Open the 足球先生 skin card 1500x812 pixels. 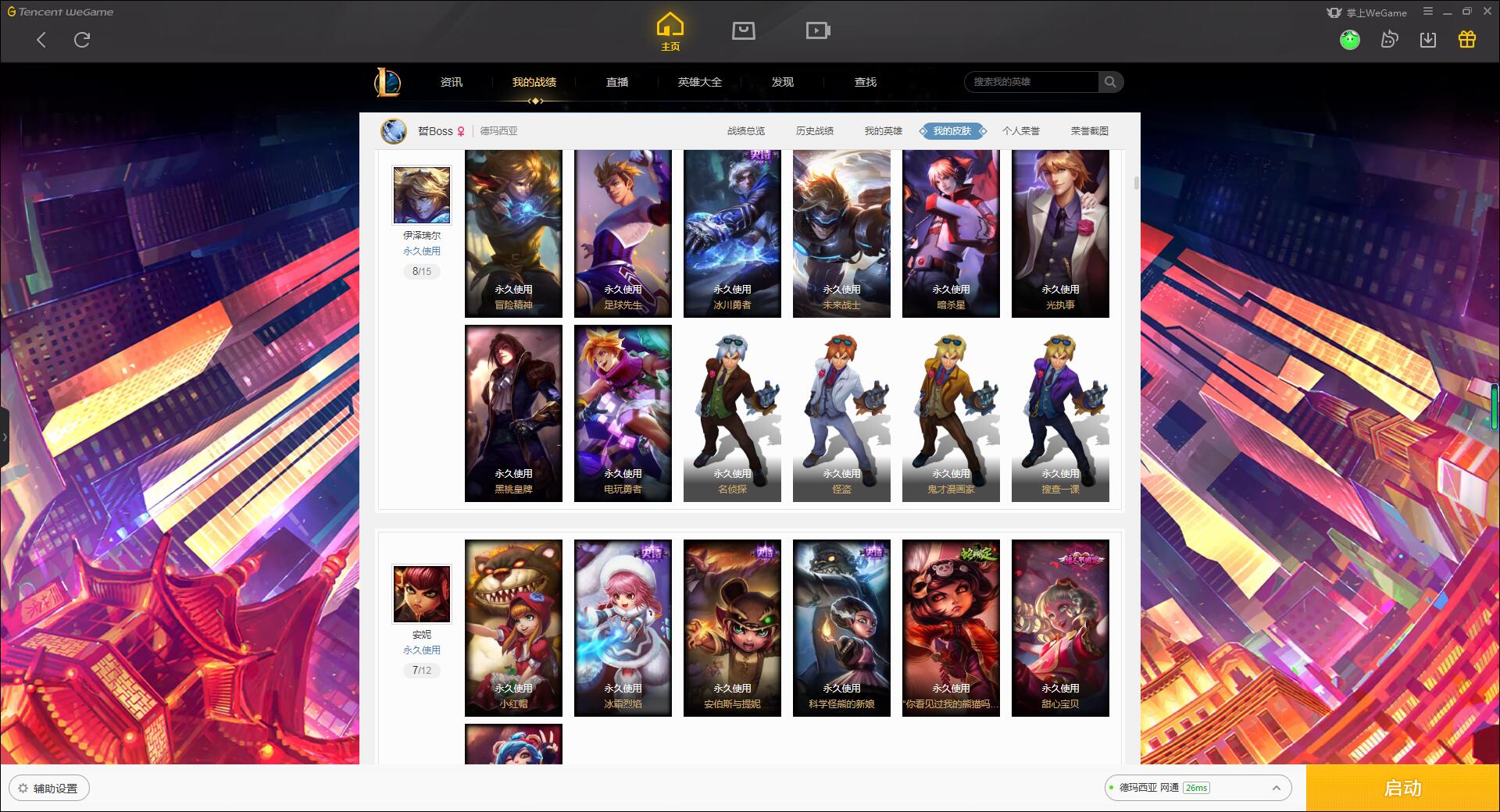[623, 233]
